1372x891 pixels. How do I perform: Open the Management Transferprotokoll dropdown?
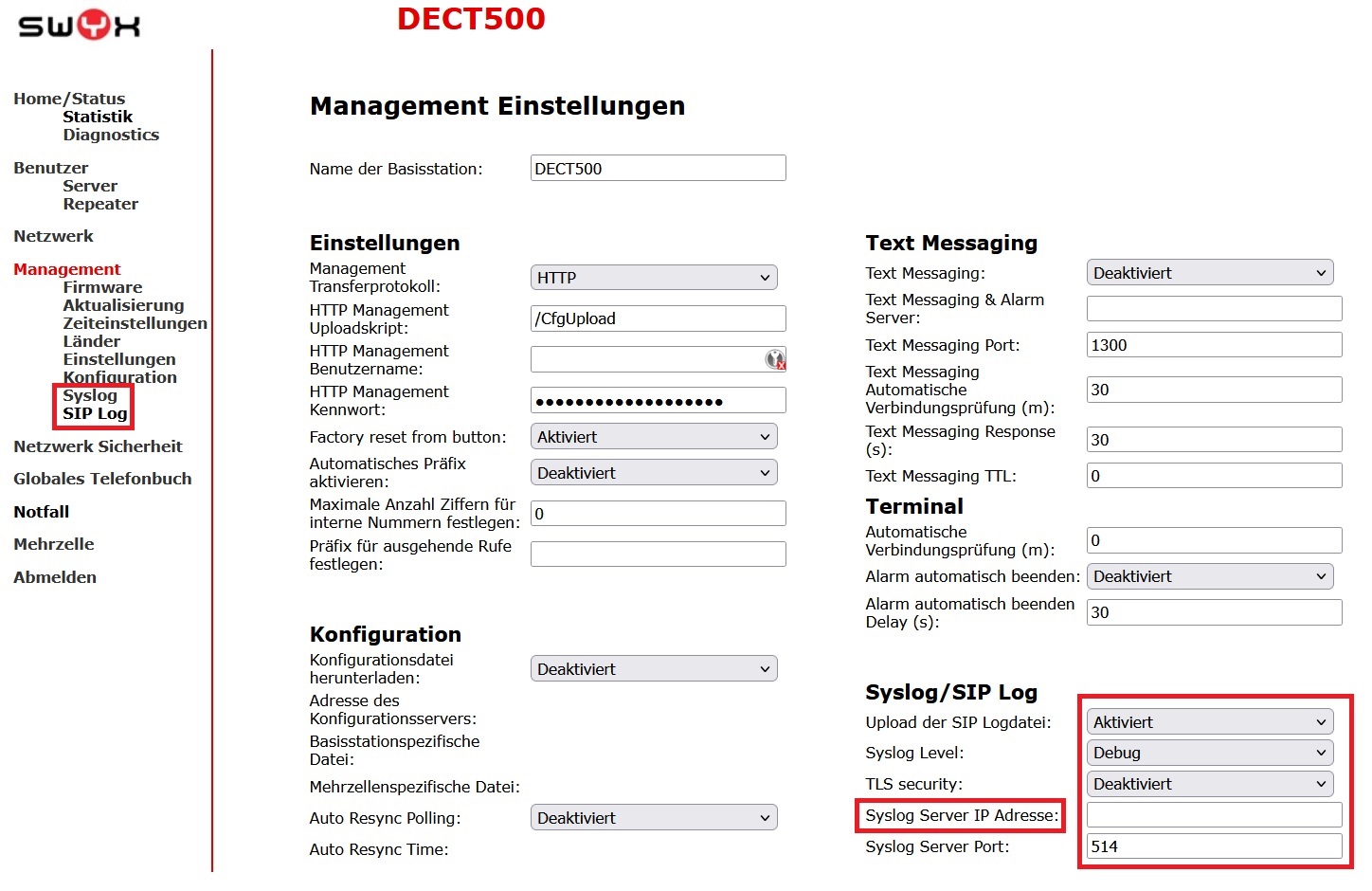coord(652,277)
